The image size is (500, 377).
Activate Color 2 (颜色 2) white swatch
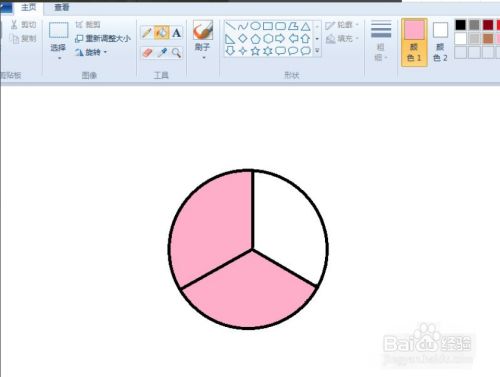[440, 42]
